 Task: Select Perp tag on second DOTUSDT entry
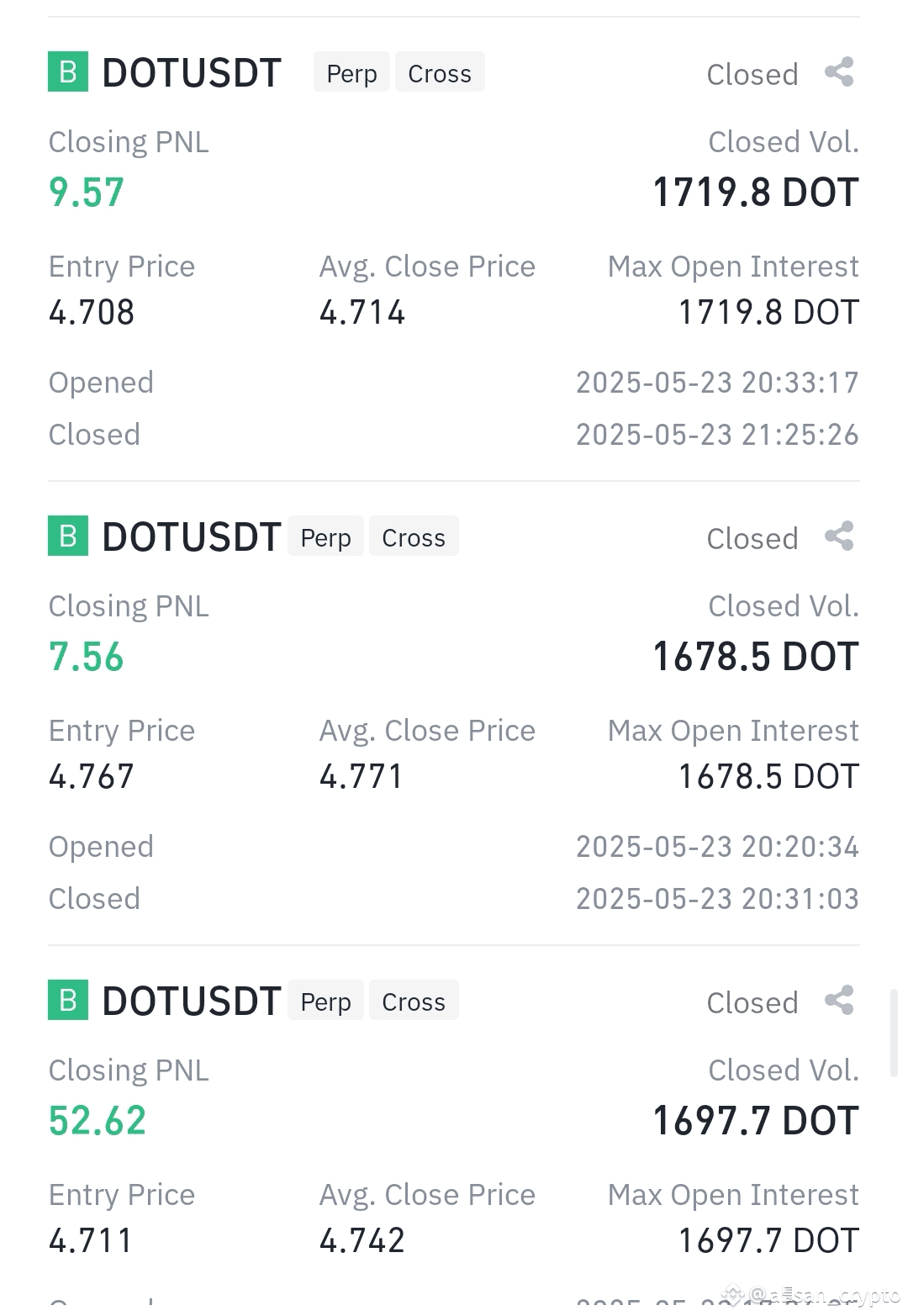(x=325, y=536)
